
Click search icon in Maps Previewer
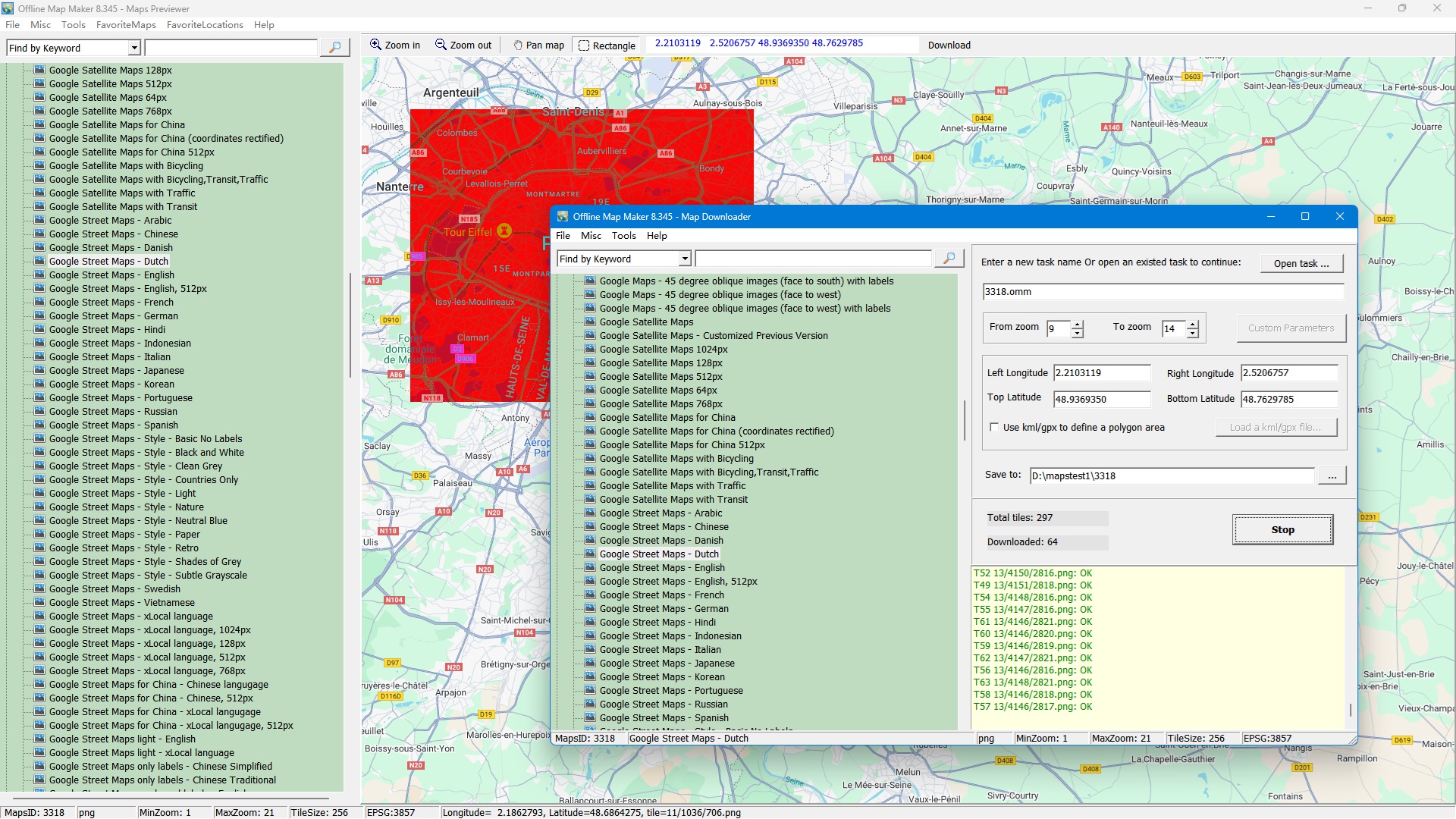click(334, 48)
